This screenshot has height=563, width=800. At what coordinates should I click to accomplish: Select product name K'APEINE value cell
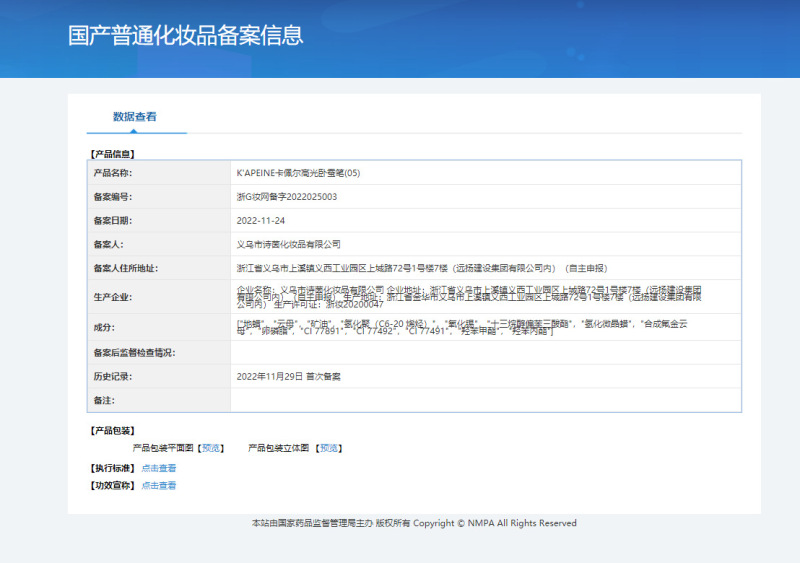tap(297, 173)
